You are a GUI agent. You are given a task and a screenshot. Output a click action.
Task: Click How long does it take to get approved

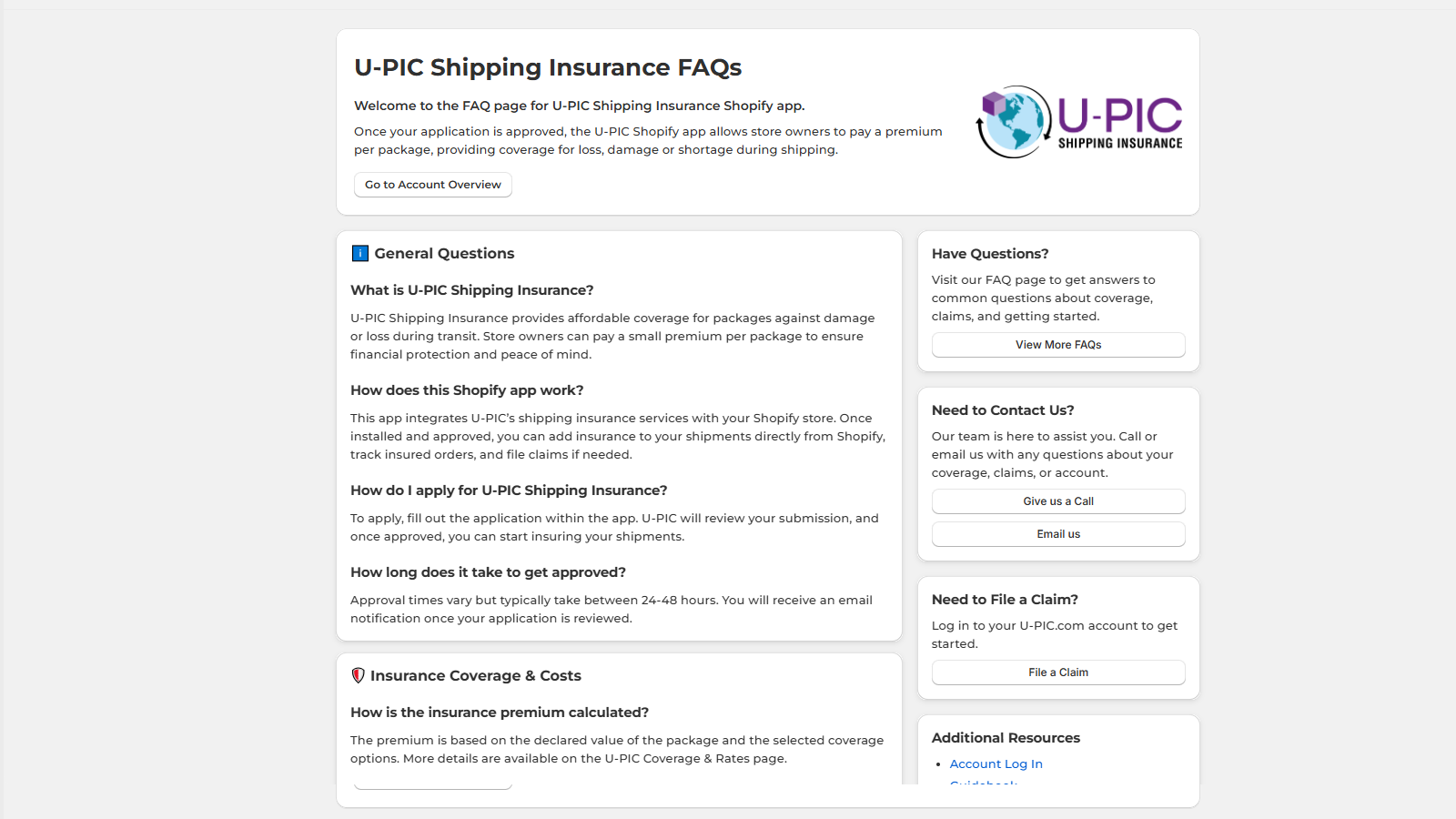489,572
